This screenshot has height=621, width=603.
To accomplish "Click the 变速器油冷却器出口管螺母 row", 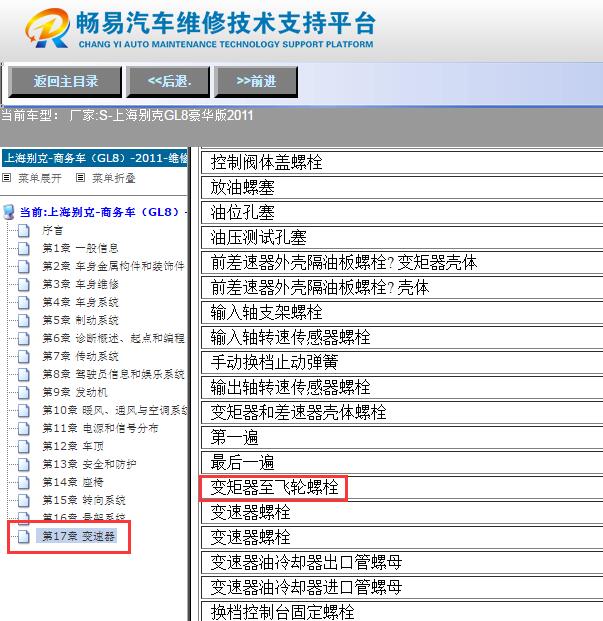I will click(402, 562).
